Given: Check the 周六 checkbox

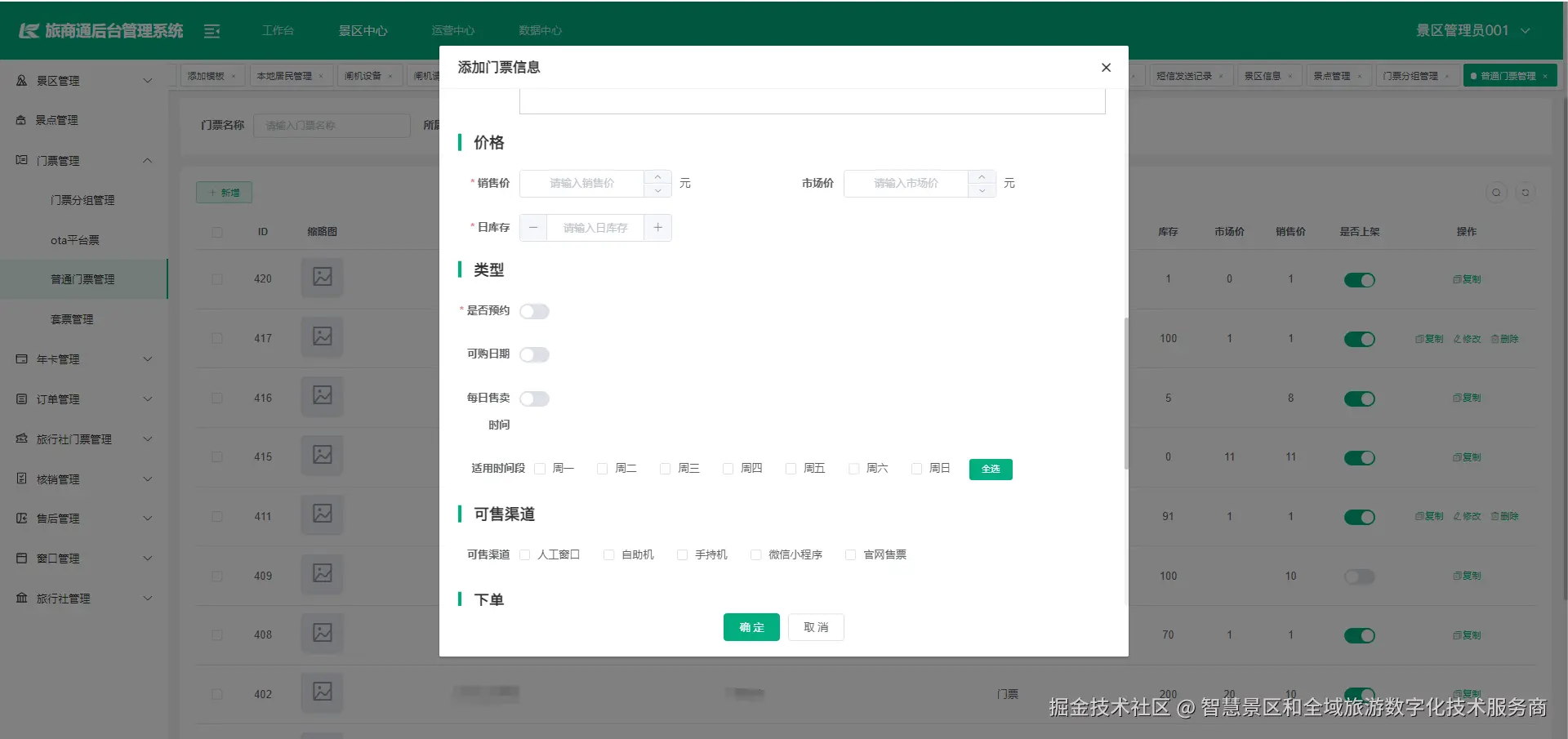Looking at the screenshot, I should [x=854, y=469].
